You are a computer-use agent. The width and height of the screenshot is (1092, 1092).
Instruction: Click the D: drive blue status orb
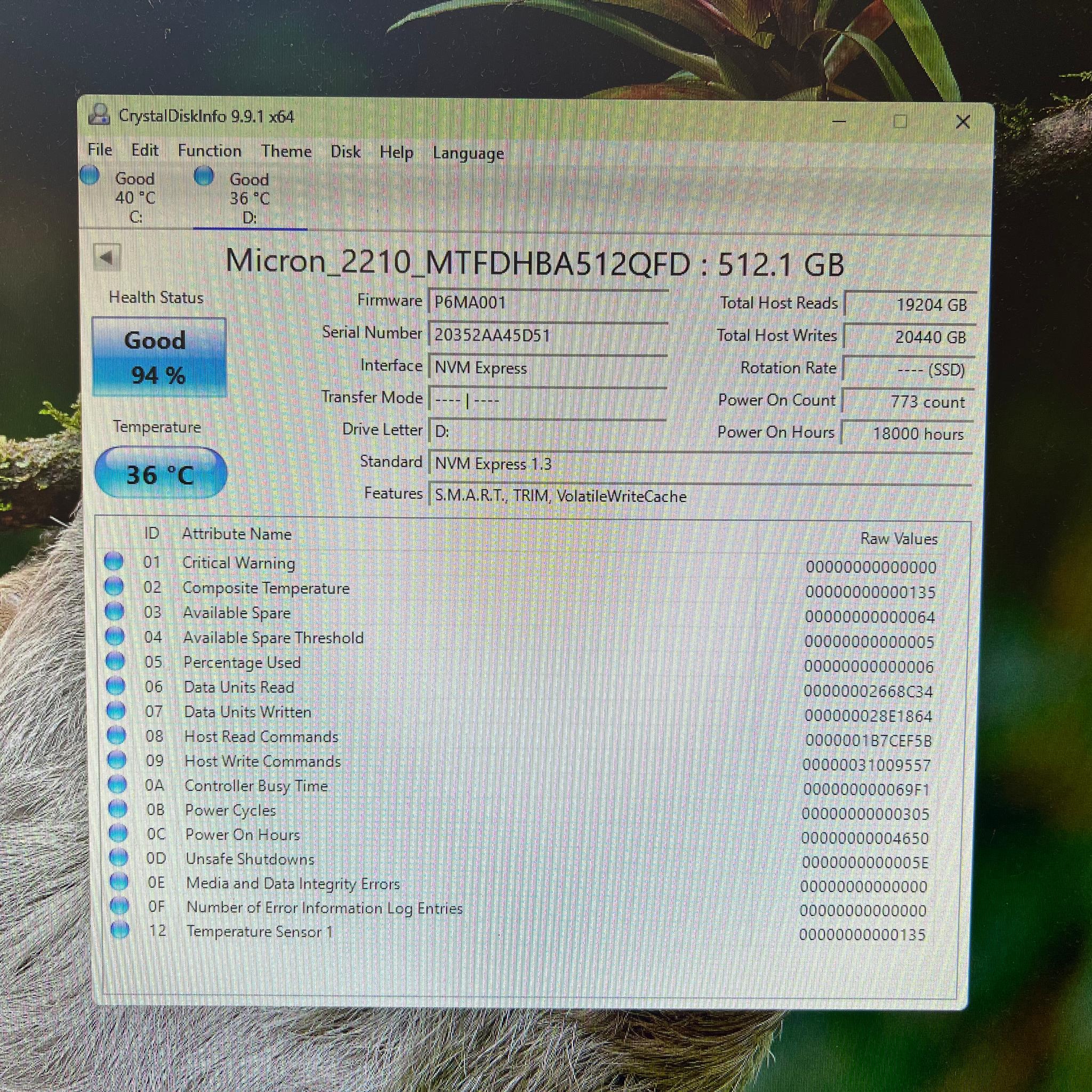(x=204, y=176)
